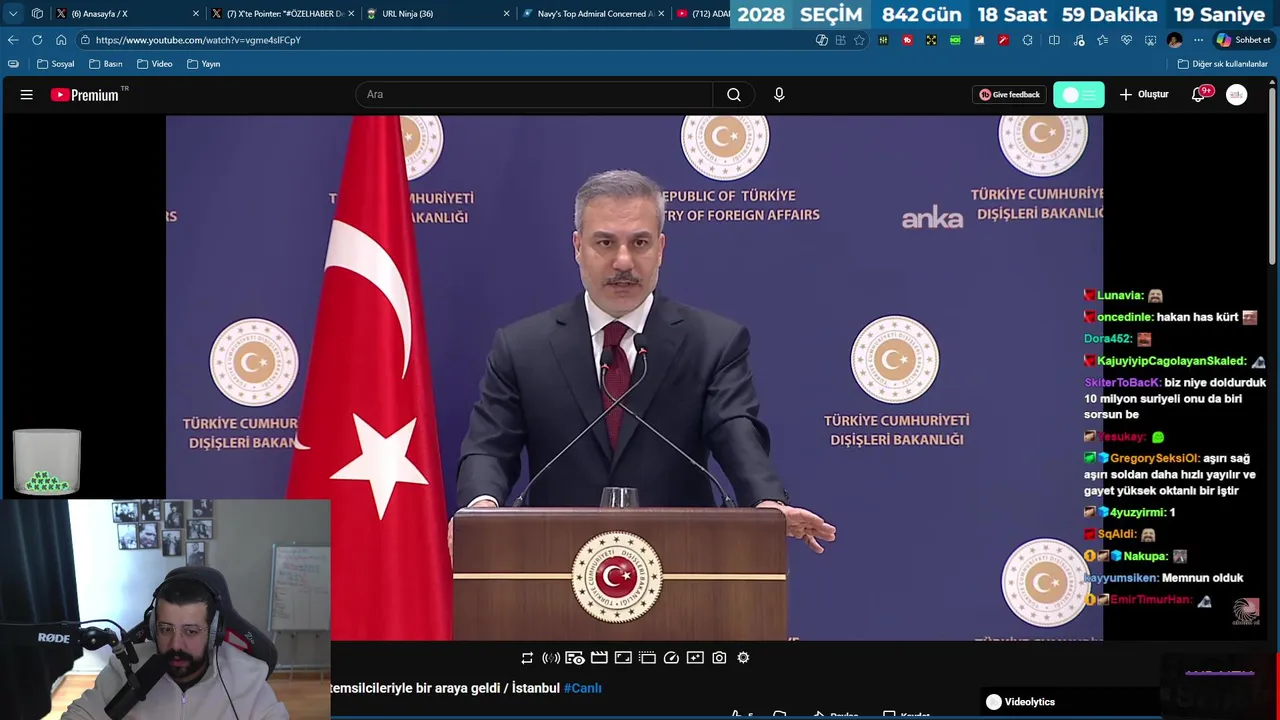The image size is (1280, 720).
Task: Open the workspaces icon next to the tabs
Action: [37, 14]
